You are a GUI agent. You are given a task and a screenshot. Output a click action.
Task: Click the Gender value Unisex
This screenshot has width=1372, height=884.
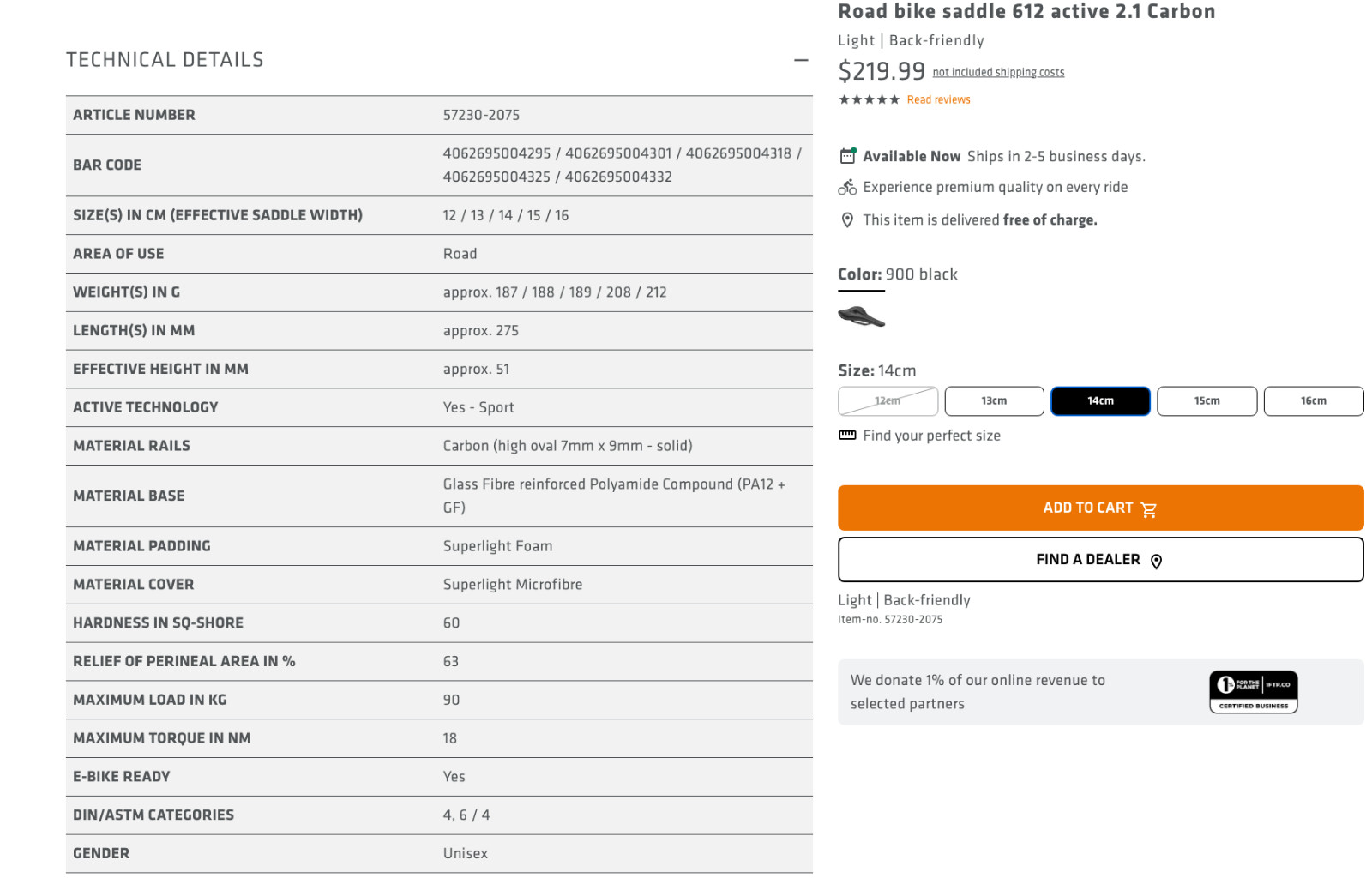click(x=466, y=854)
